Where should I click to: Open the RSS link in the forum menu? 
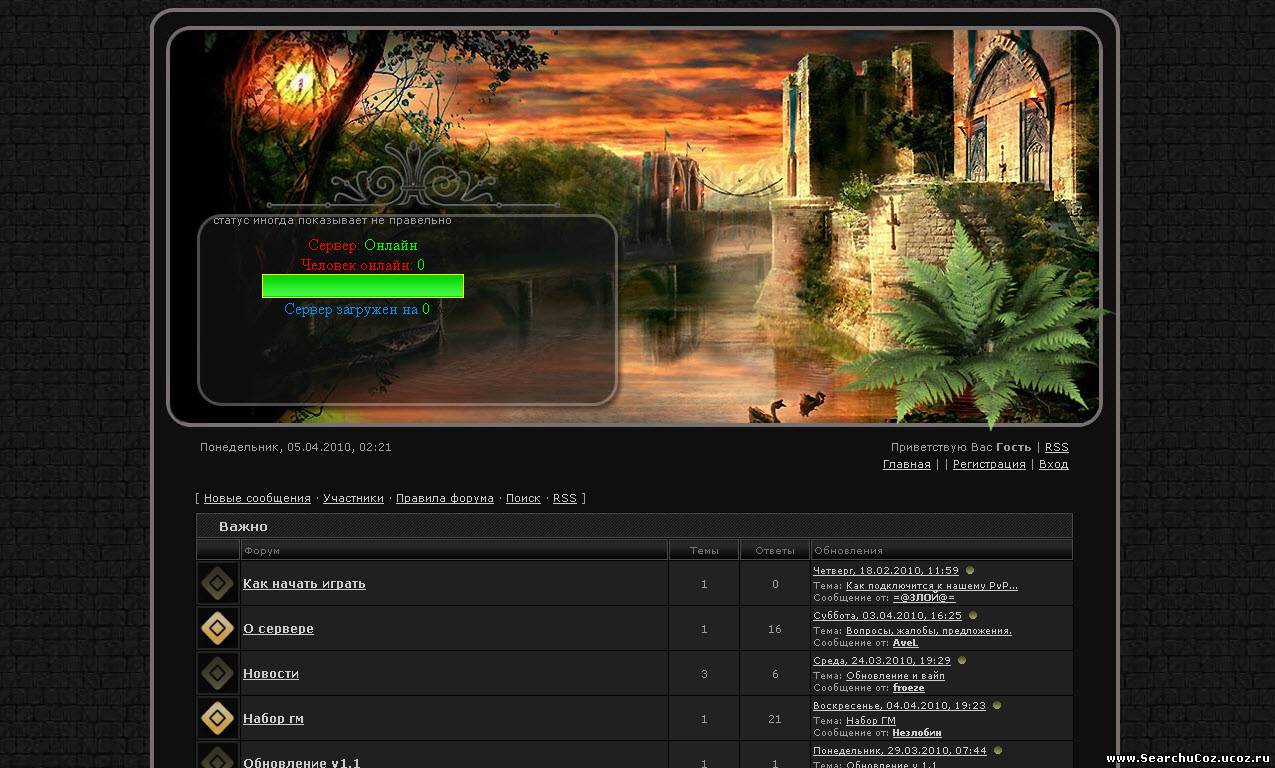tap(565, 498)
